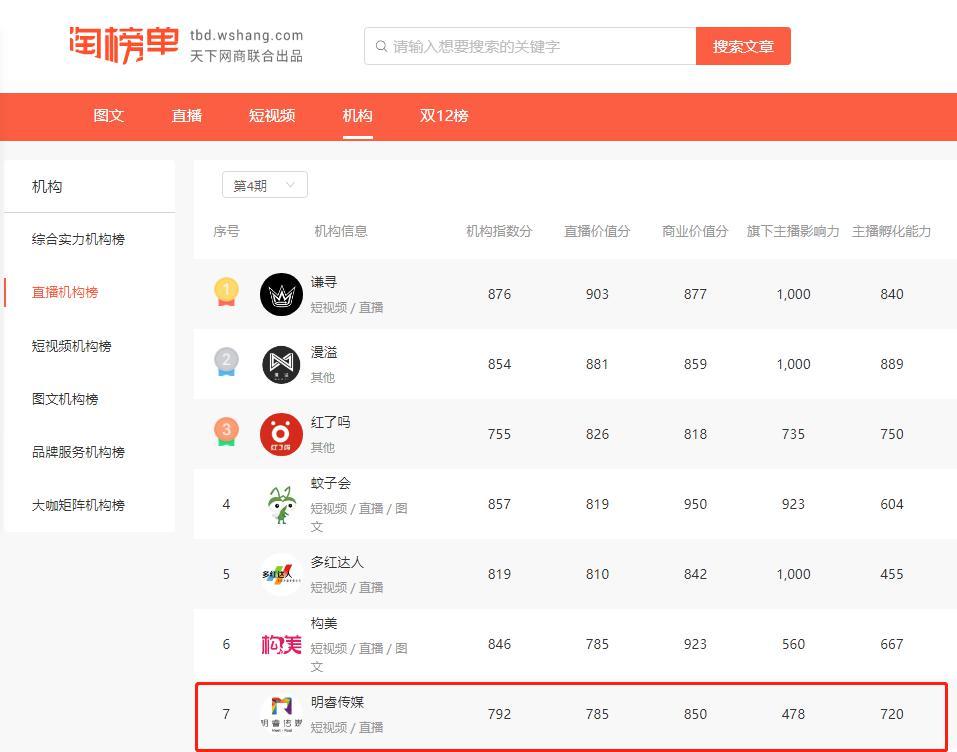
Task: Click the 搜索文章 button
Action: [743, 46]
